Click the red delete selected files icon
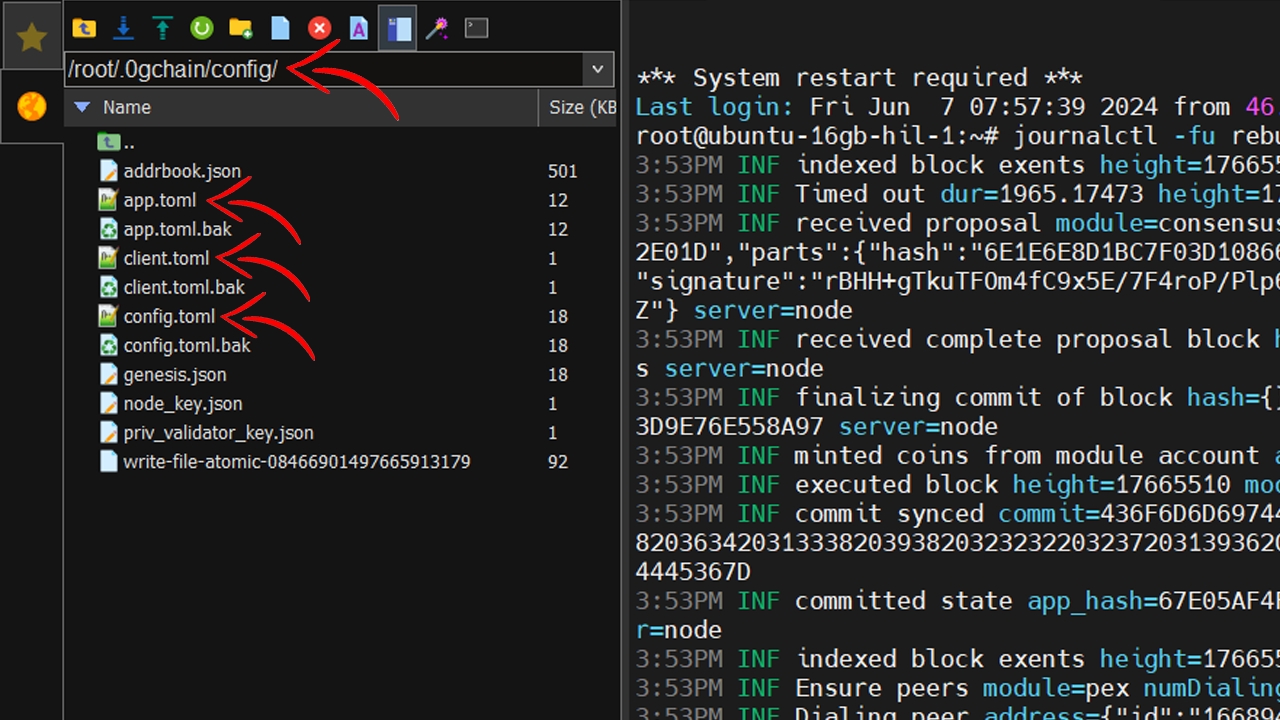 pyautogui.click(x=319, y=28)
